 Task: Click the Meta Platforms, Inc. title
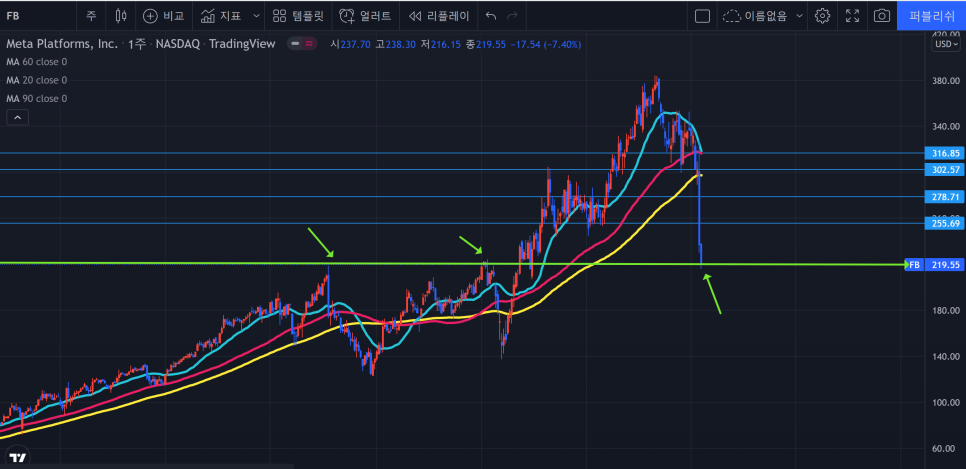62,44
